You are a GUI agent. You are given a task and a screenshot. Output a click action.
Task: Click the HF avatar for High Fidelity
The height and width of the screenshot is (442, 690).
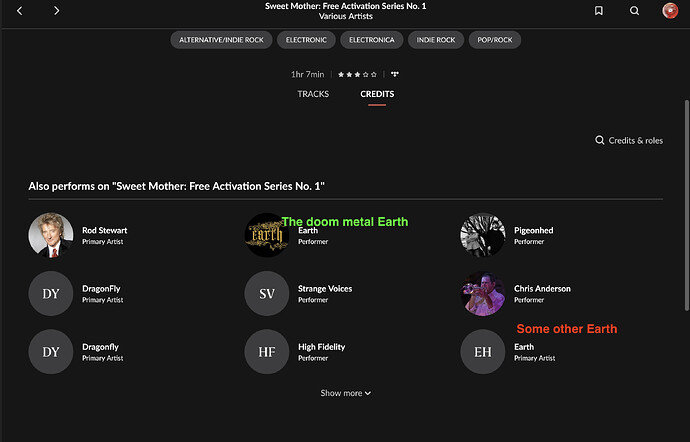tap(267, 352)
